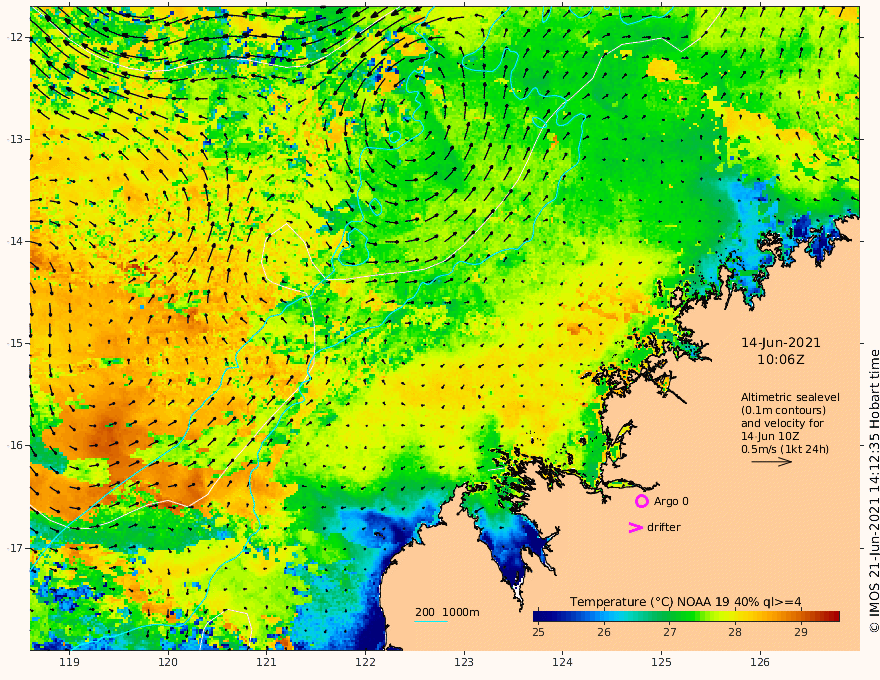The height and width of the screenshot is (680, 880).
Task: Click latitude axis label -12
Action: pyautogui.click(x=15, y=37)
